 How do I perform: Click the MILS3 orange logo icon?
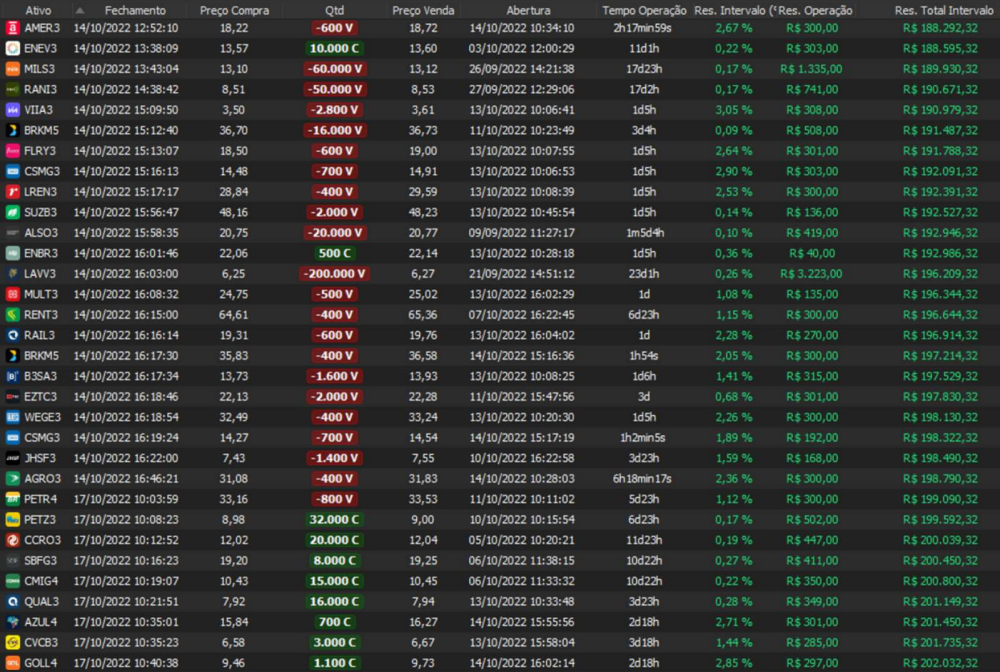(12, 68)
